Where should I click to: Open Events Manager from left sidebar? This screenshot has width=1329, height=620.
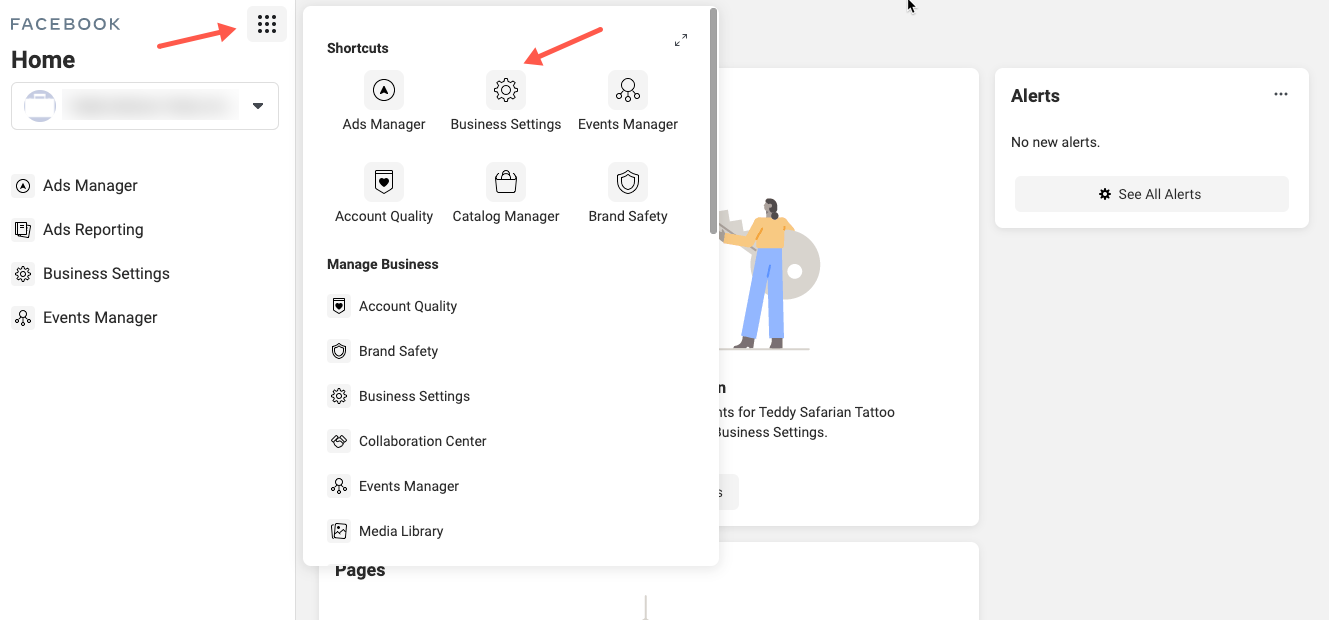point(100,318)
